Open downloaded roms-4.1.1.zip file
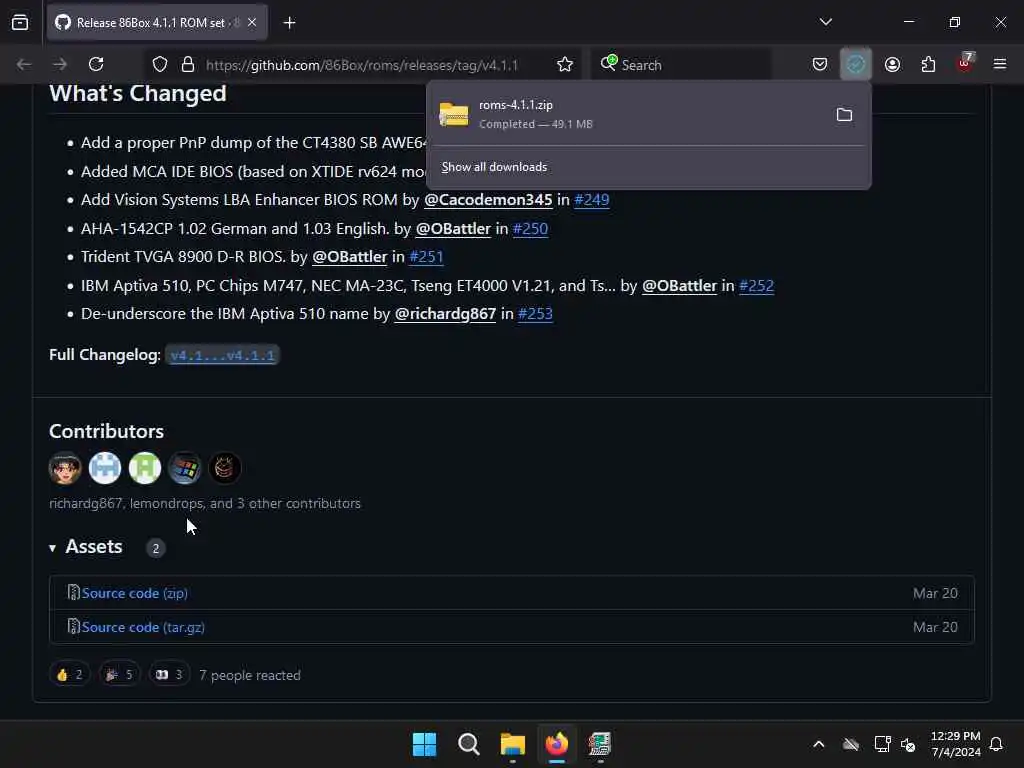 click(x=627, y=114)
